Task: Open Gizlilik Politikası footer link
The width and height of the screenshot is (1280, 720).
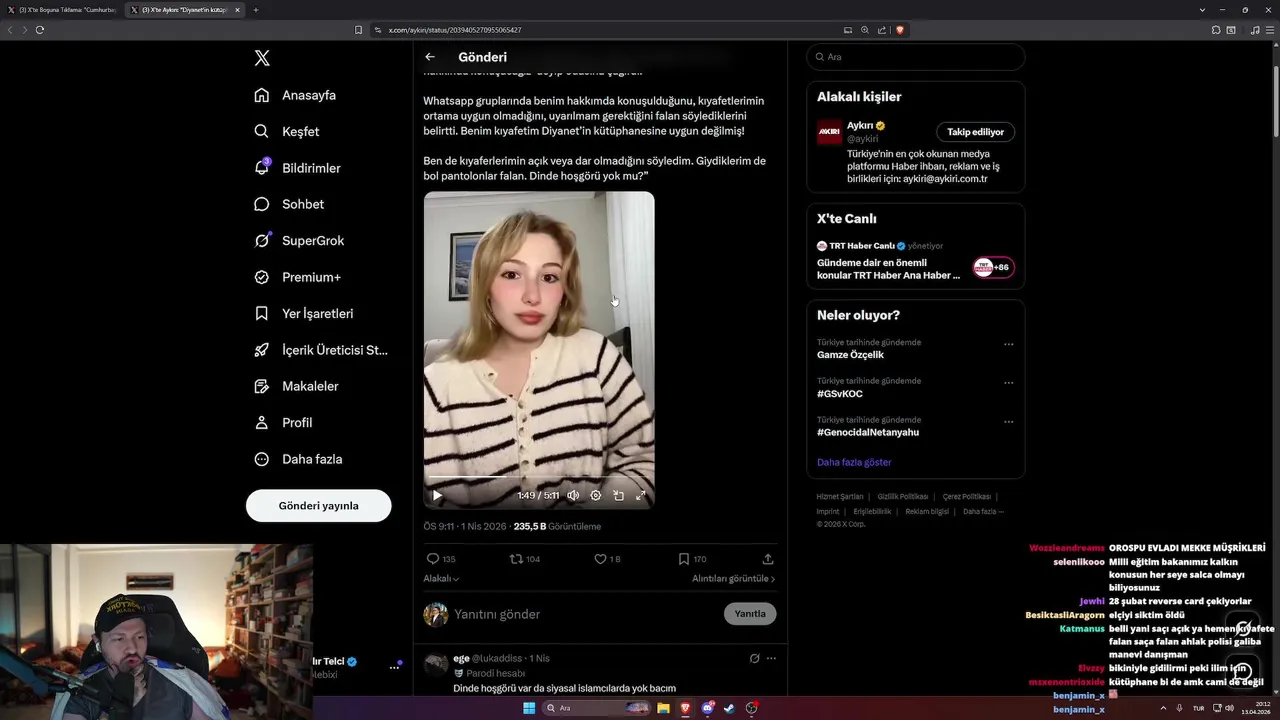Action: 903,497
